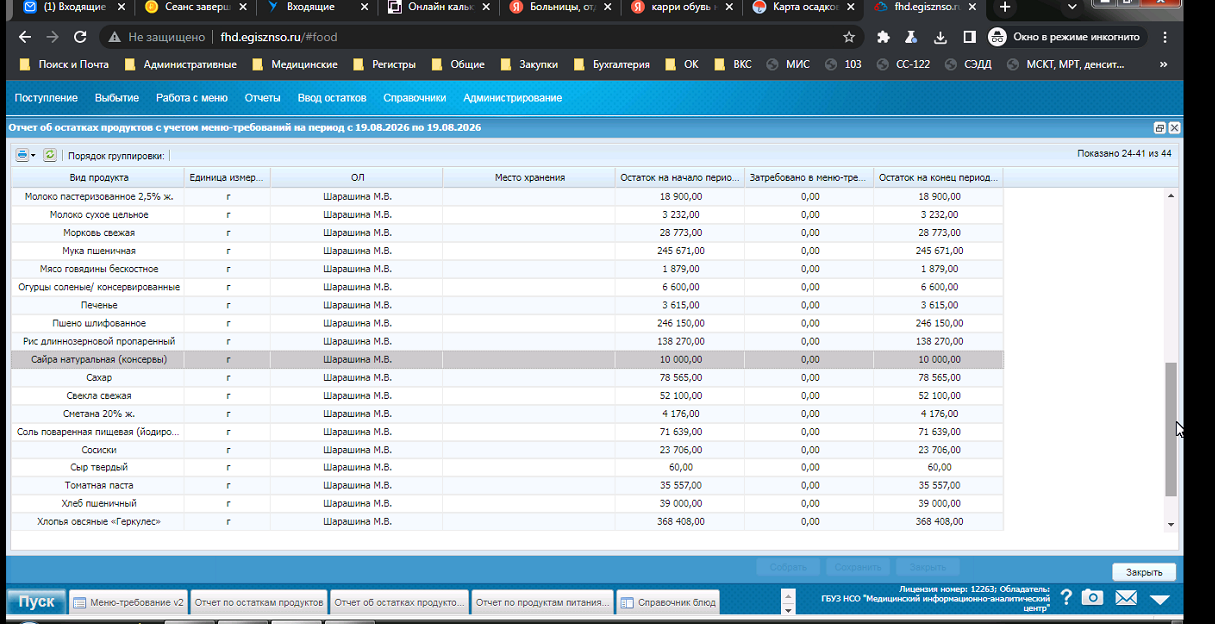
Task: Click the Закрыть button
Action: [1144, 572]
